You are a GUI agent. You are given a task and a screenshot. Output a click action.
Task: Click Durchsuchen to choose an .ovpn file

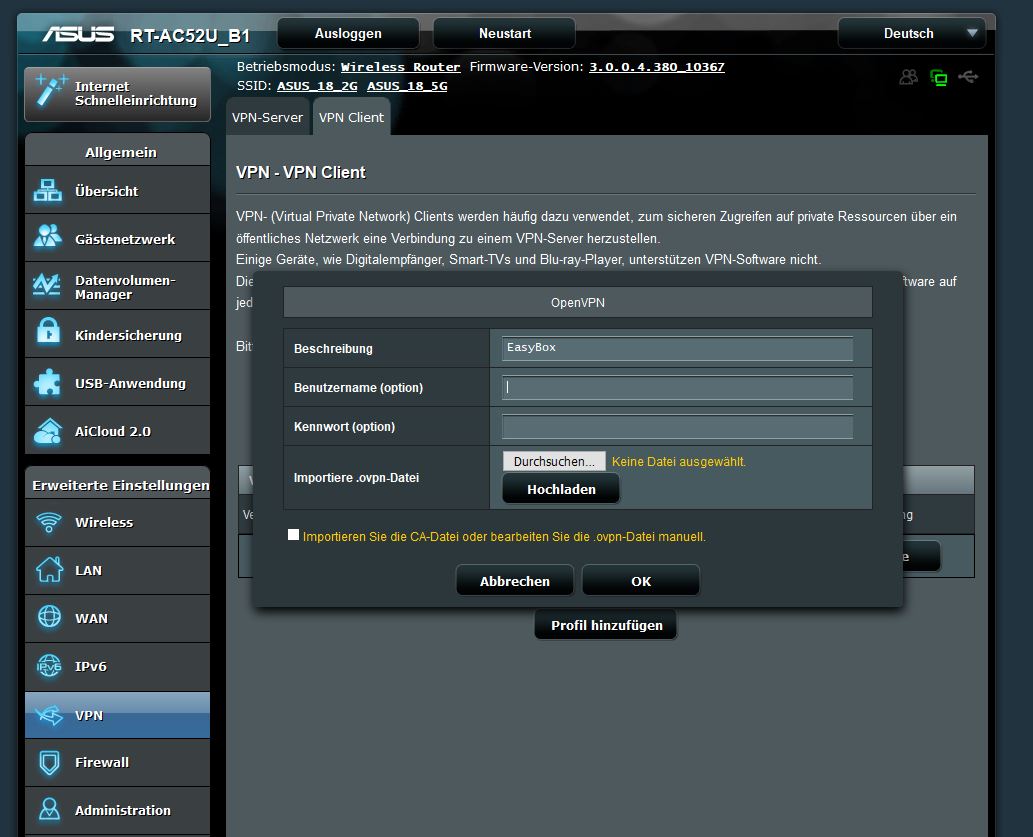pos(554,461)
